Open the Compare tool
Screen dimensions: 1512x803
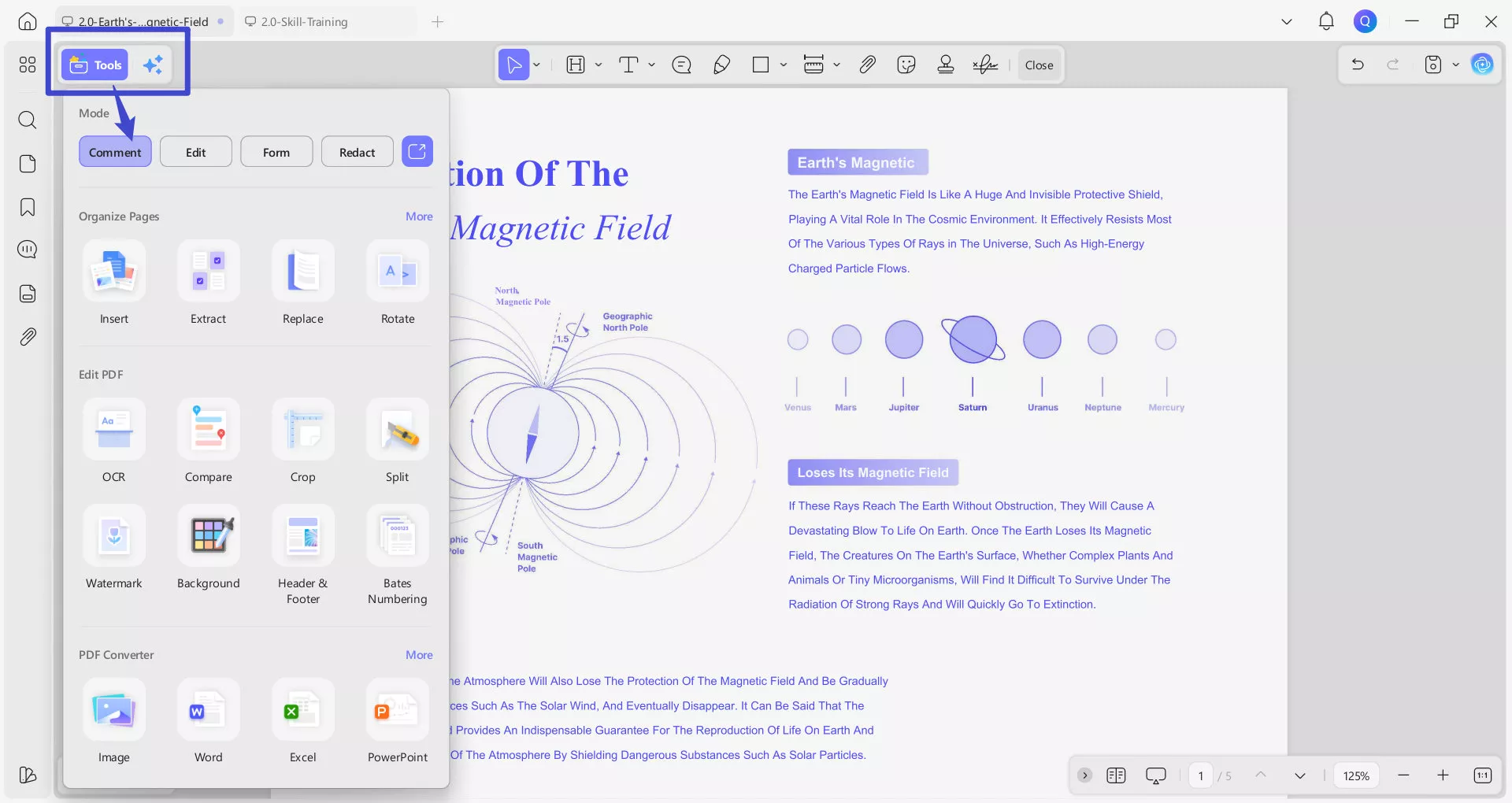click(209, 429)
